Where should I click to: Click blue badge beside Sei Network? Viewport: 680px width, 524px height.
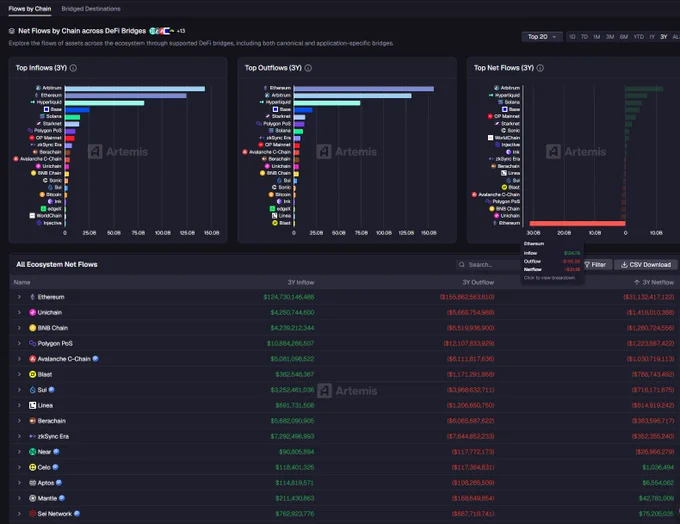(x=77, y=514)
